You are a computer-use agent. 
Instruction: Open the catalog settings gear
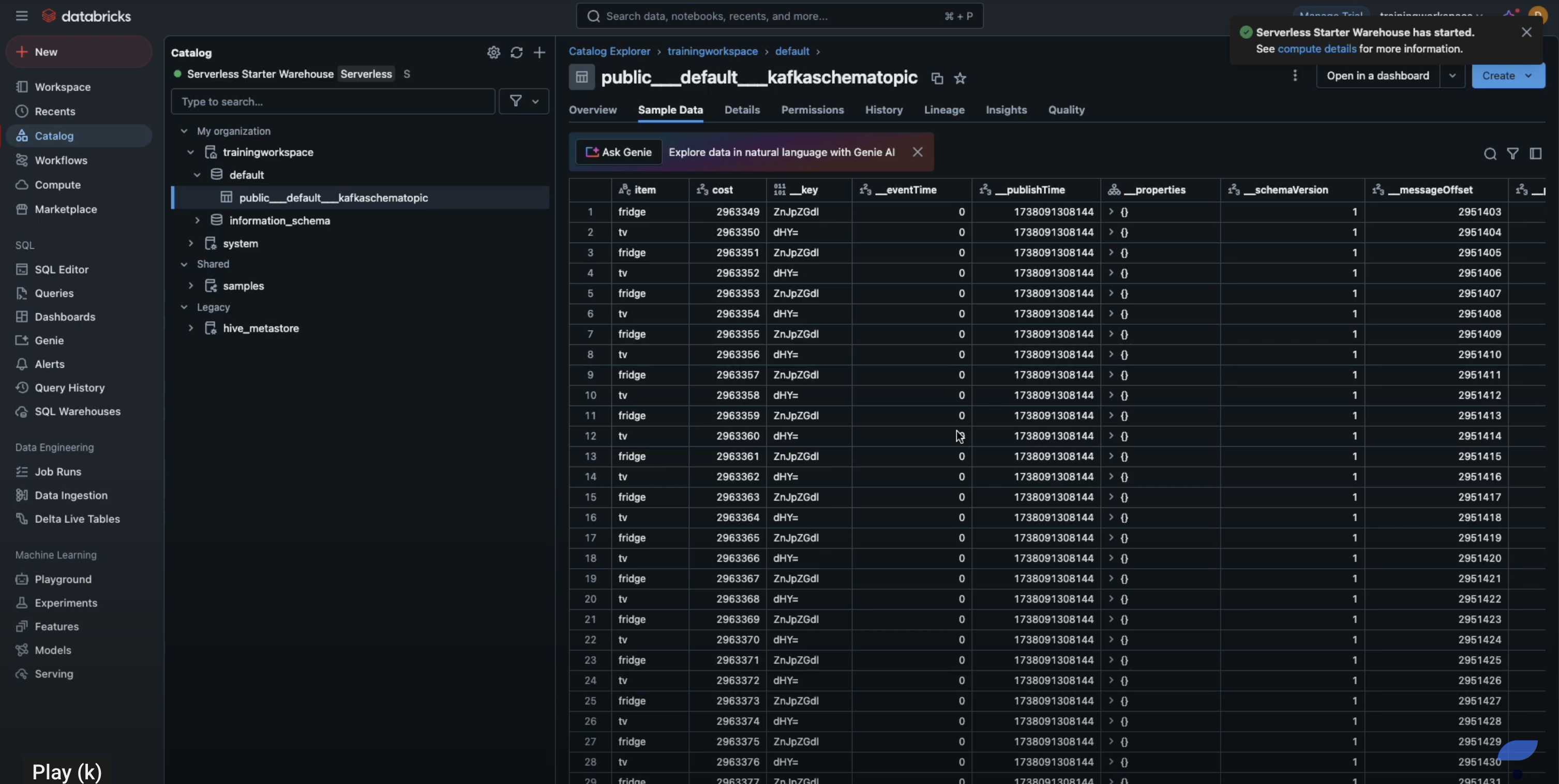click(x=492, y=53)
